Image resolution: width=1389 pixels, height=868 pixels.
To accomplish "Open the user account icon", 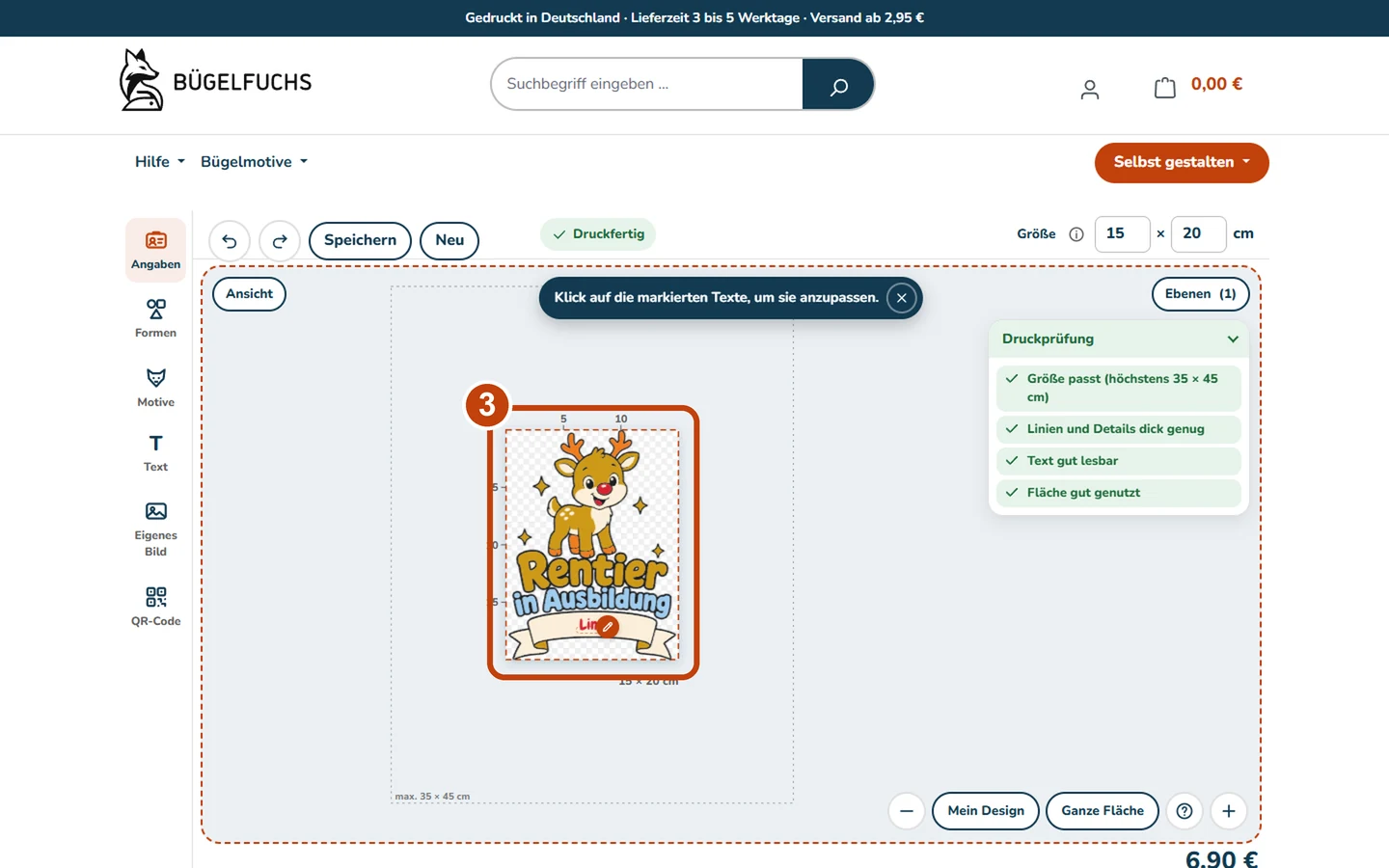I will pyautogui.click(x=1090, y=89).
